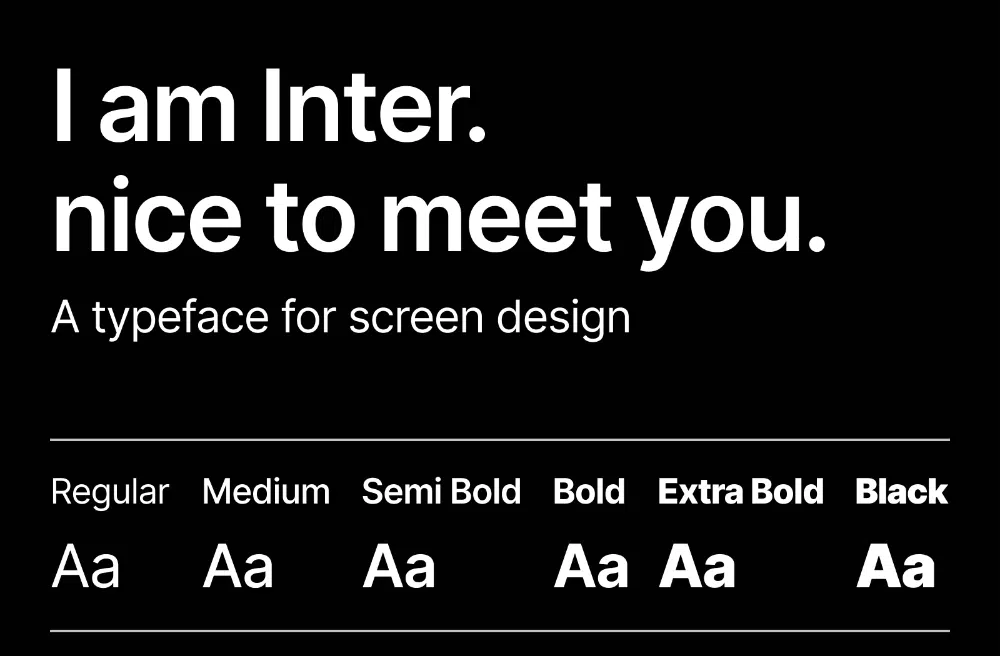Select the "A typeface for screen design" subtitle
Viewport: 1000px width, 656px height.
click(x=341, y=318)
